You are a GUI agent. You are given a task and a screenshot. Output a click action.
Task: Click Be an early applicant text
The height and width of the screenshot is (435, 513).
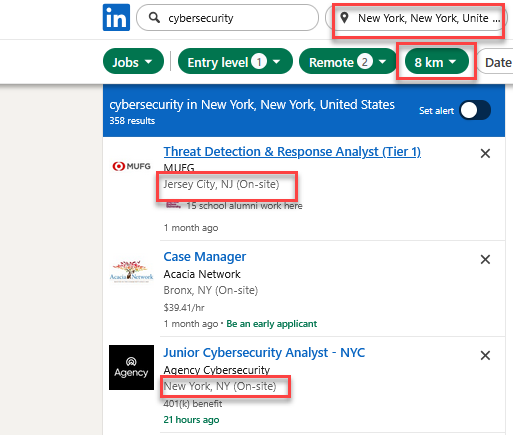tap(272, 324)
